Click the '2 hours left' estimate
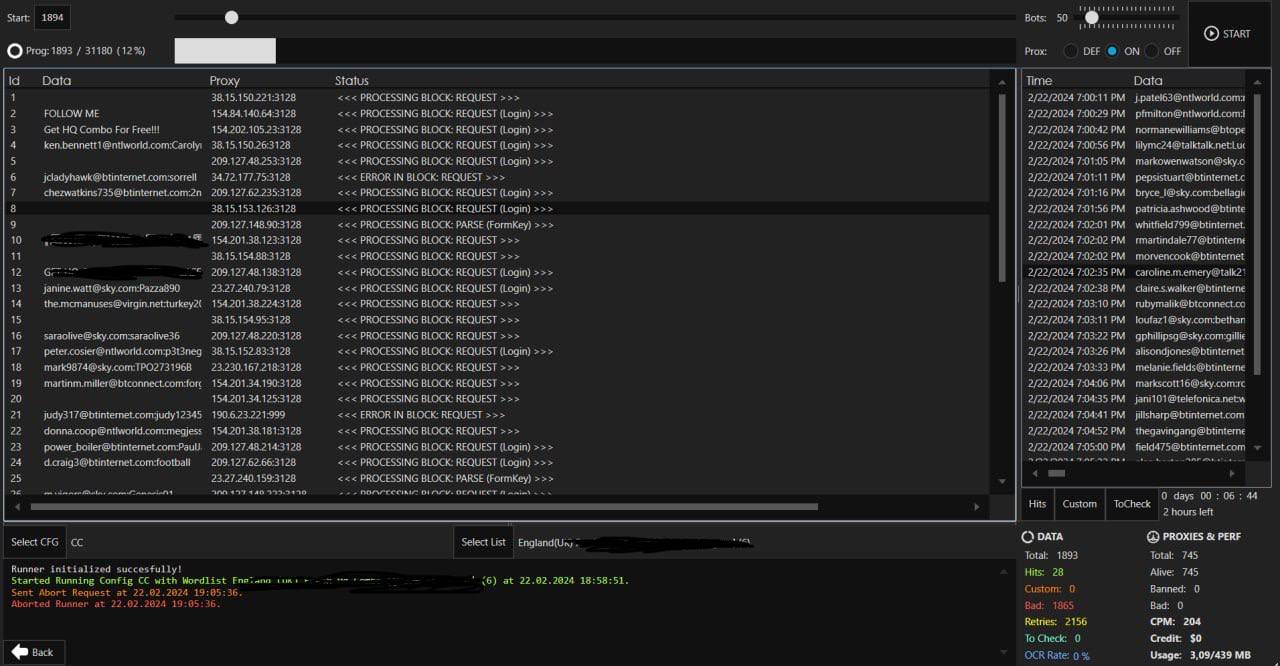Image resolution: width=1280 pixels, height=666 pixels. (x=1187, y=512)
